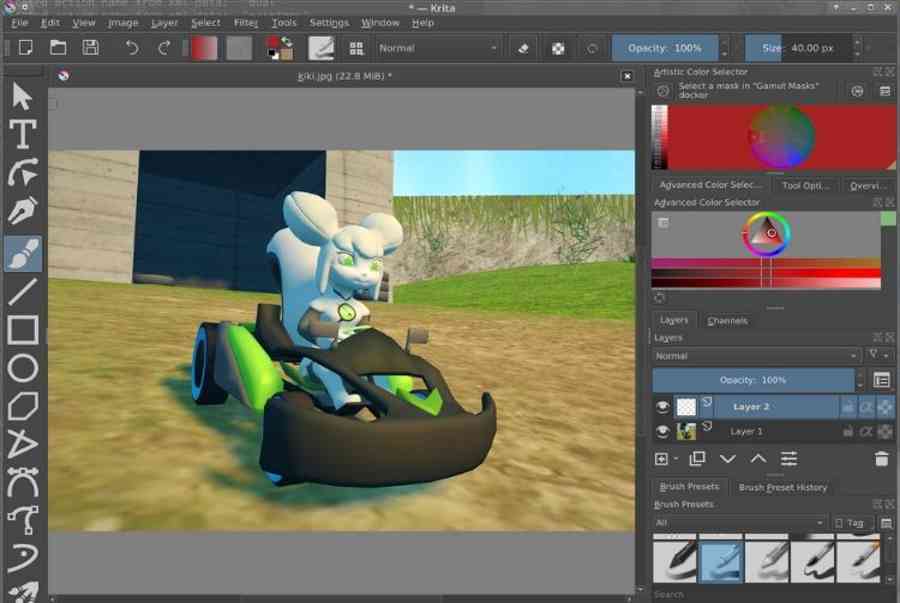
Task: Select the Text tool in toolbox
Action: [22, 134]
